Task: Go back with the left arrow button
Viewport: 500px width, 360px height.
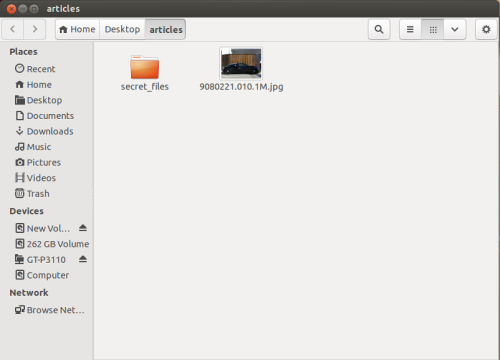Action: point(13,29)
